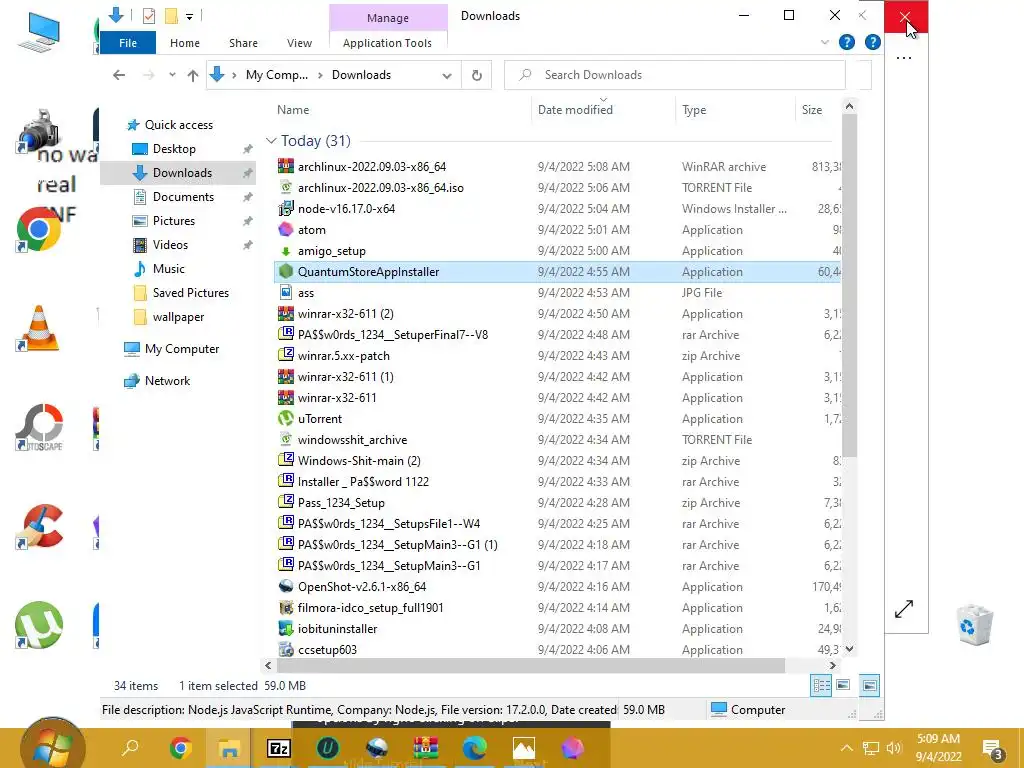
Task: Click the Back navigation arrow
Action: click(x=119, y=75)
